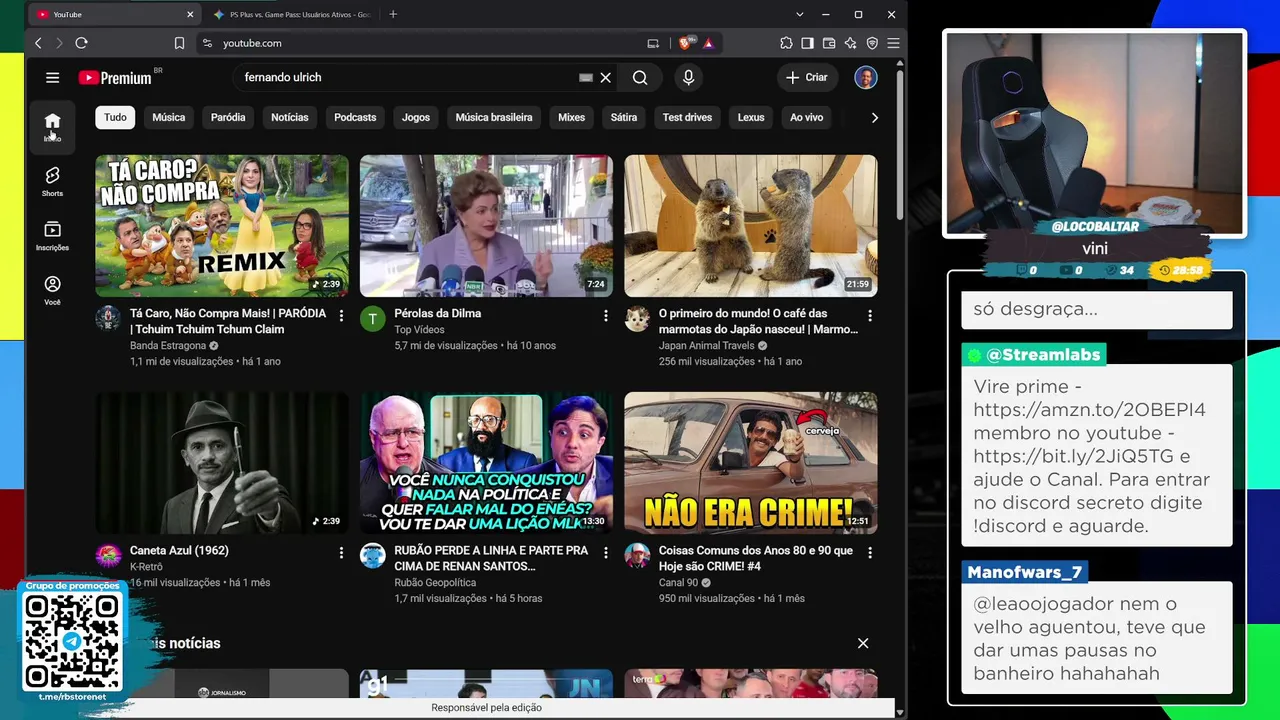Viewport: 1280px width, 720px height.
Task: Start voice search with the microphone
Action: 688,77
